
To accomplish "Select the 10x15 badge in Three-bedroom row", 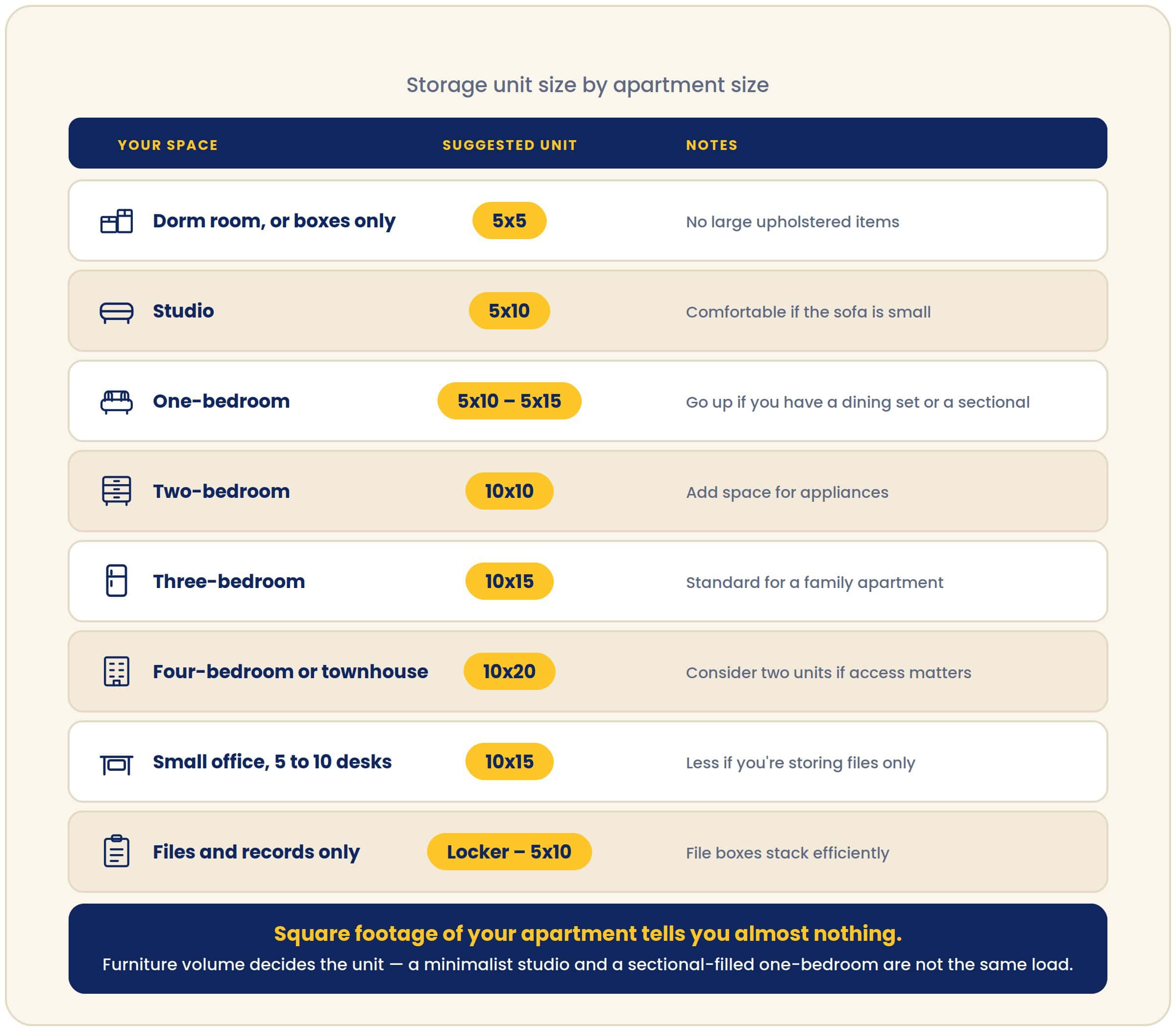I will [x=509, y=581].
